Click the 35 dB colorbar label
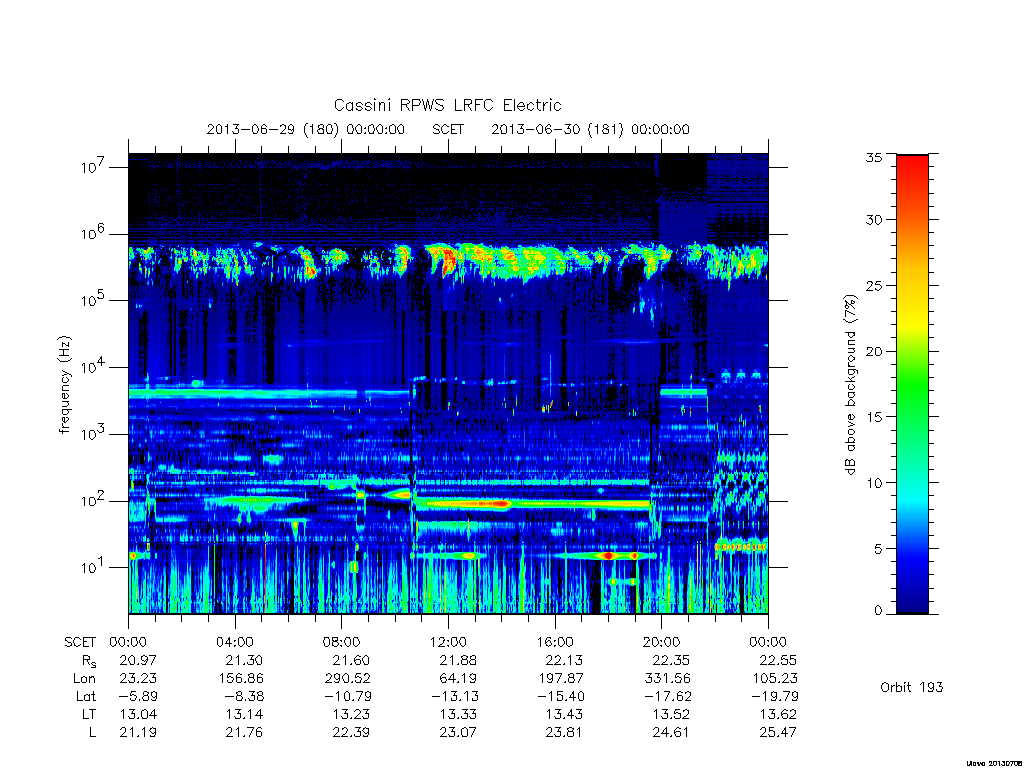Viewport: 1024px width, 768px height. pos(873,157)
